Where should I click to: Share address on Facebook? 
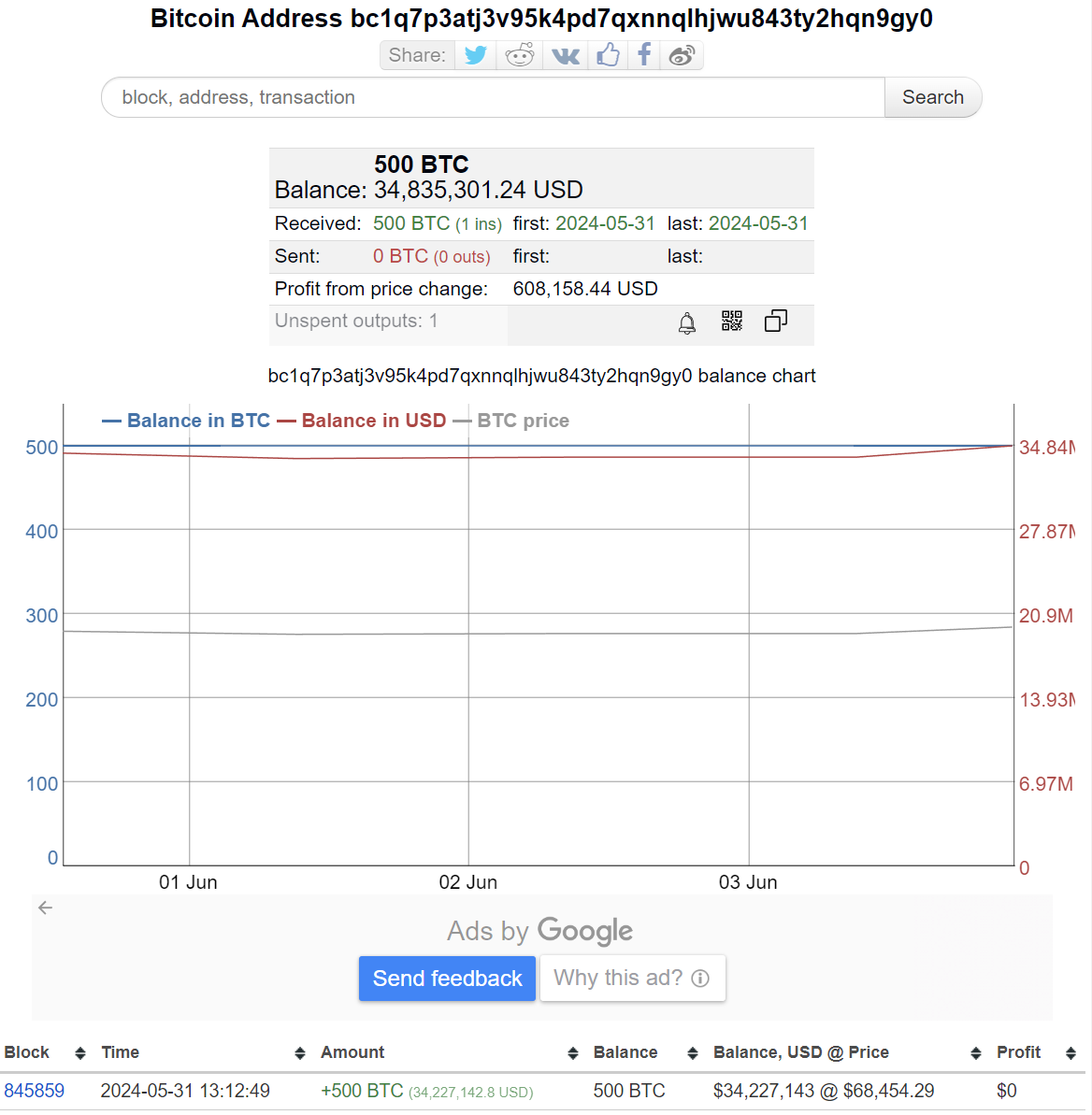click(x=644, y=56)
